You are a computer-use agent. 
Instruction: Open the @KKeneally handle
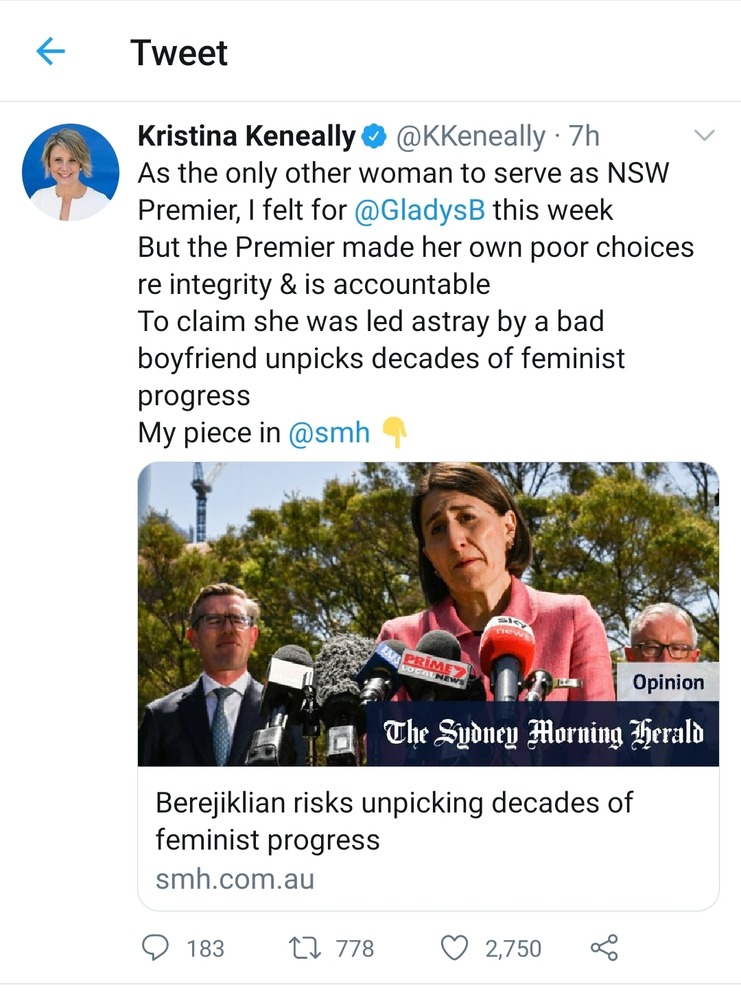[471, 136]
